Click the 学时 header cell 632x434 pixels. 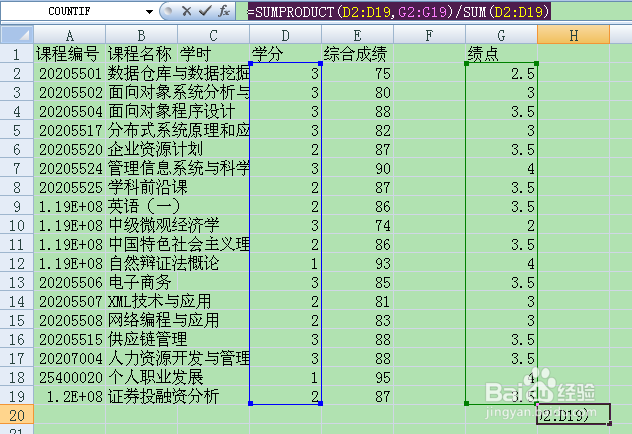[x=214, y=54]
